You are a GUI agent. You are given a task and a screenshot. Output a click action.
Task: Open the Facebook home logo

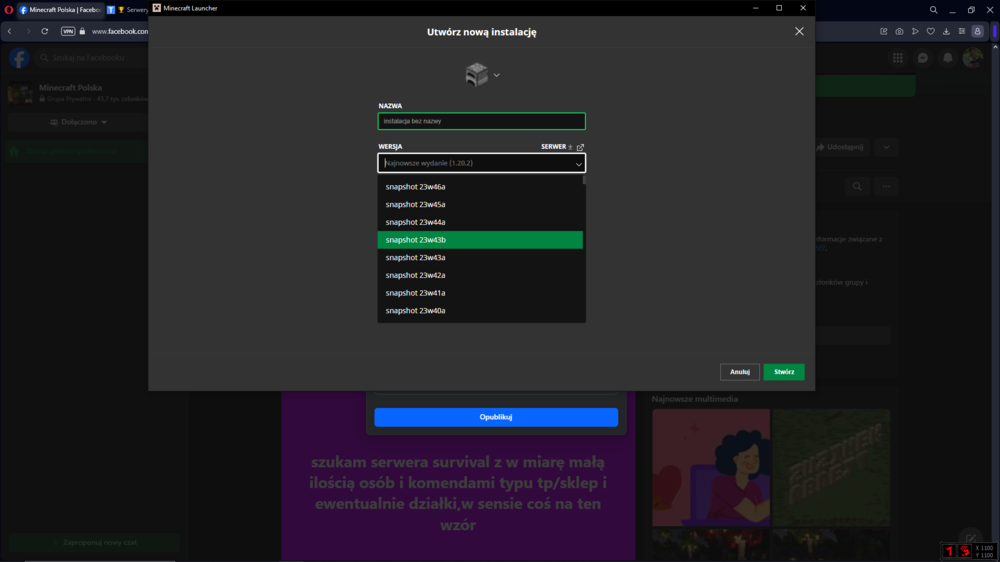(x=19, y=58)
